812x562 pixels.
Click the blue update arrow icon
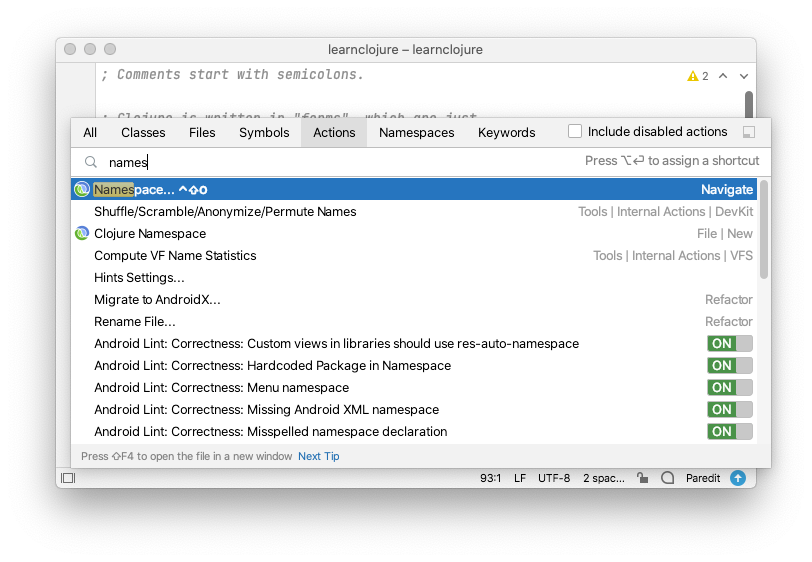coord(738,478)
